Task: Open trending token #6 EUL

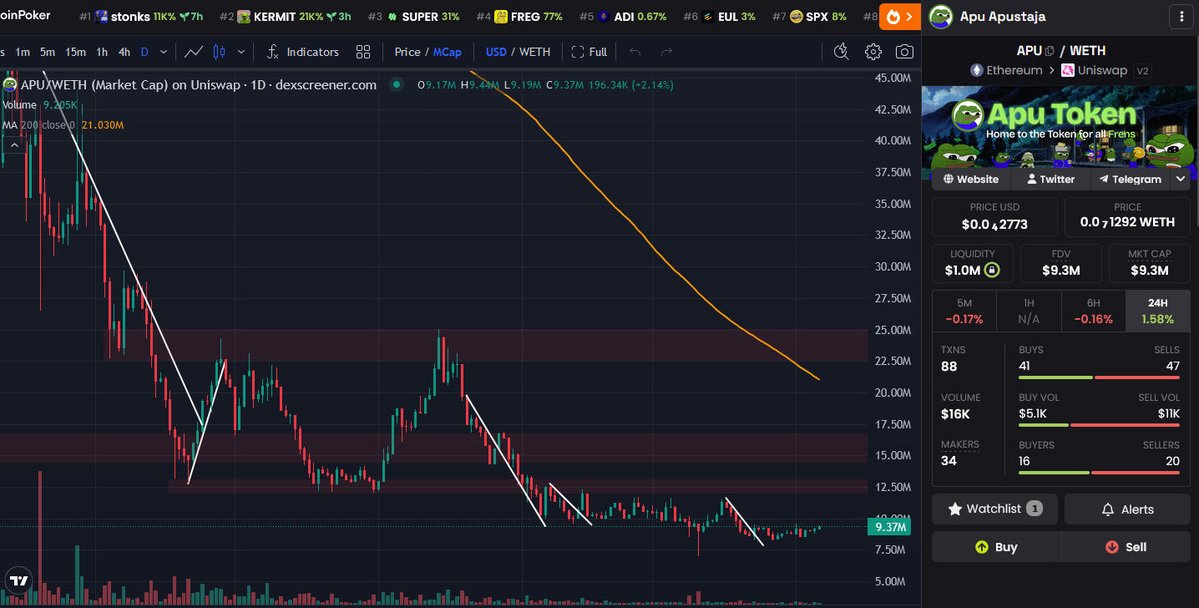Action: click(x=720, y=16)
